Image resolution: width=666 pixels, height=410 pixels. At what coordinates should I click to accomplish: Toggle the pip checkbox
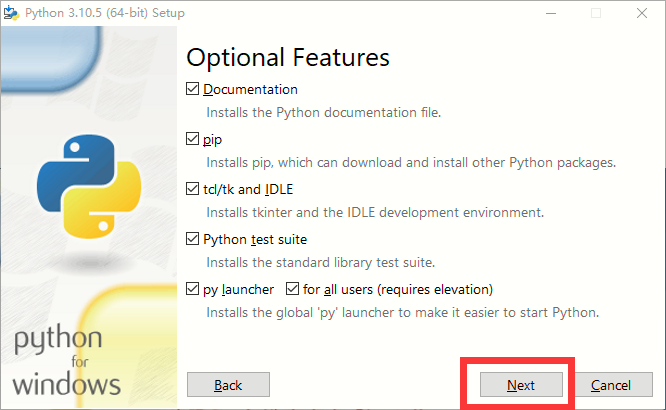pyautogui.click(x=193, y=139)
